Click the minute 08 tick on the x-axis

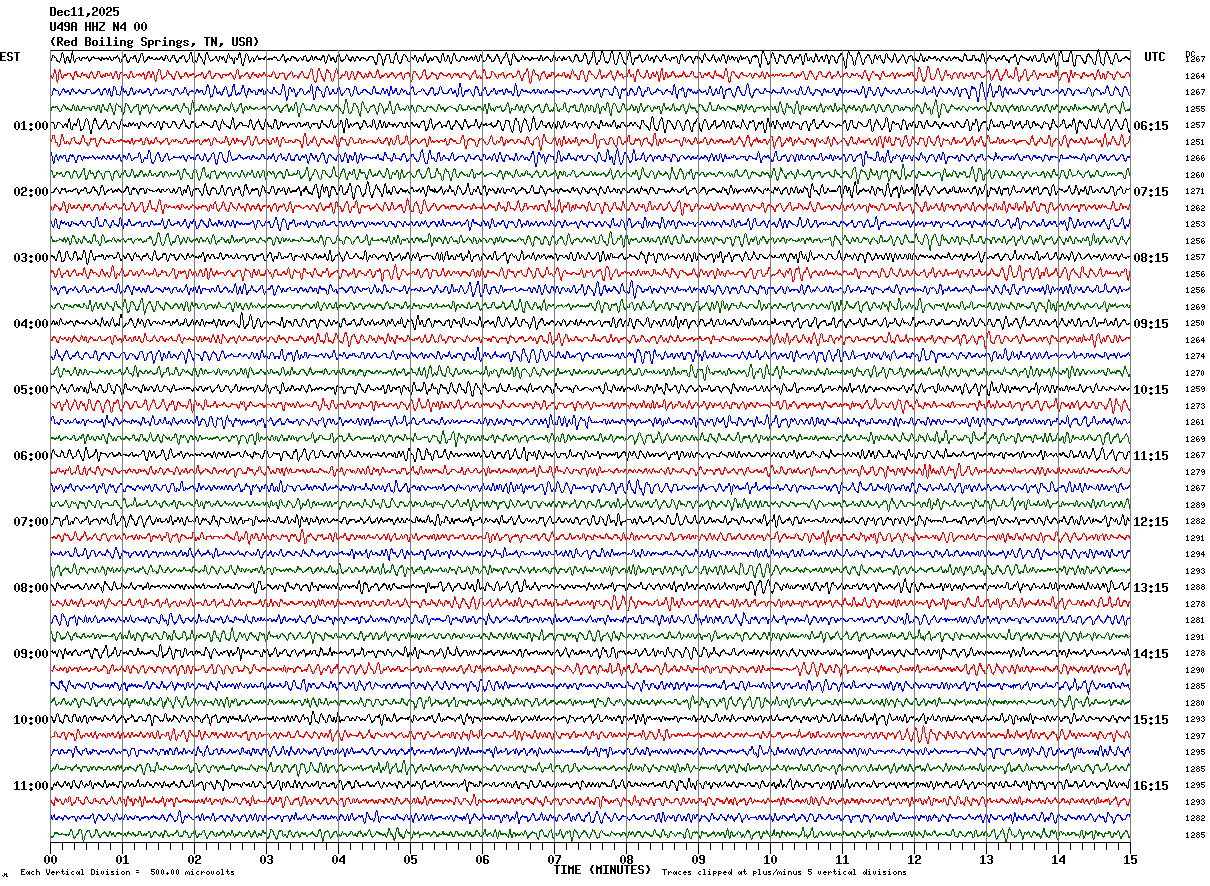coord(626,859)
